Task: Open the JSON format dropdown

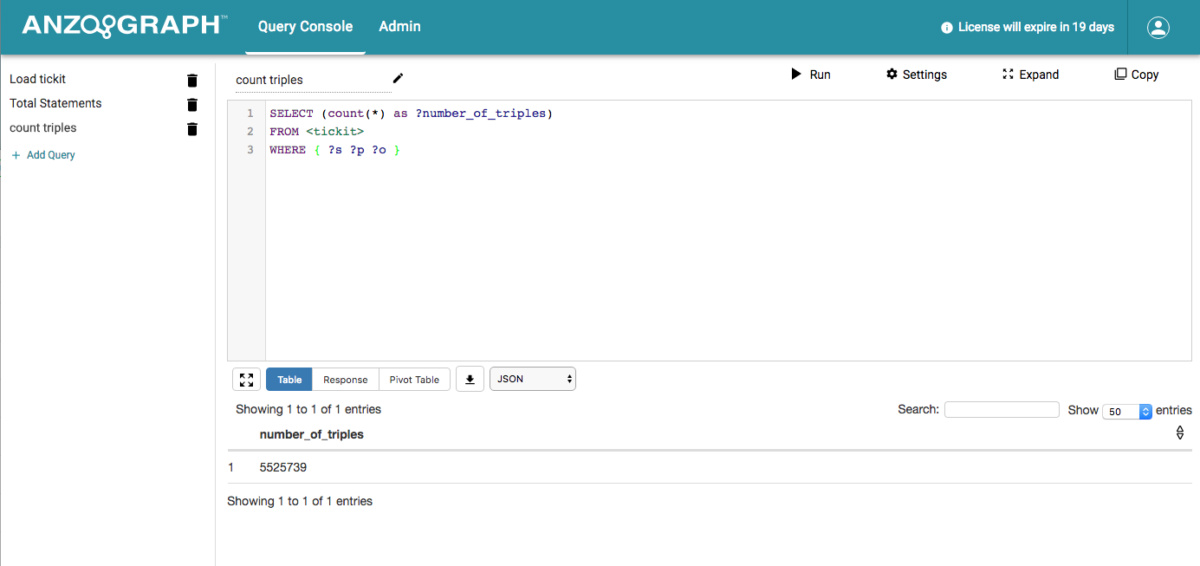Action: (533, 380)
